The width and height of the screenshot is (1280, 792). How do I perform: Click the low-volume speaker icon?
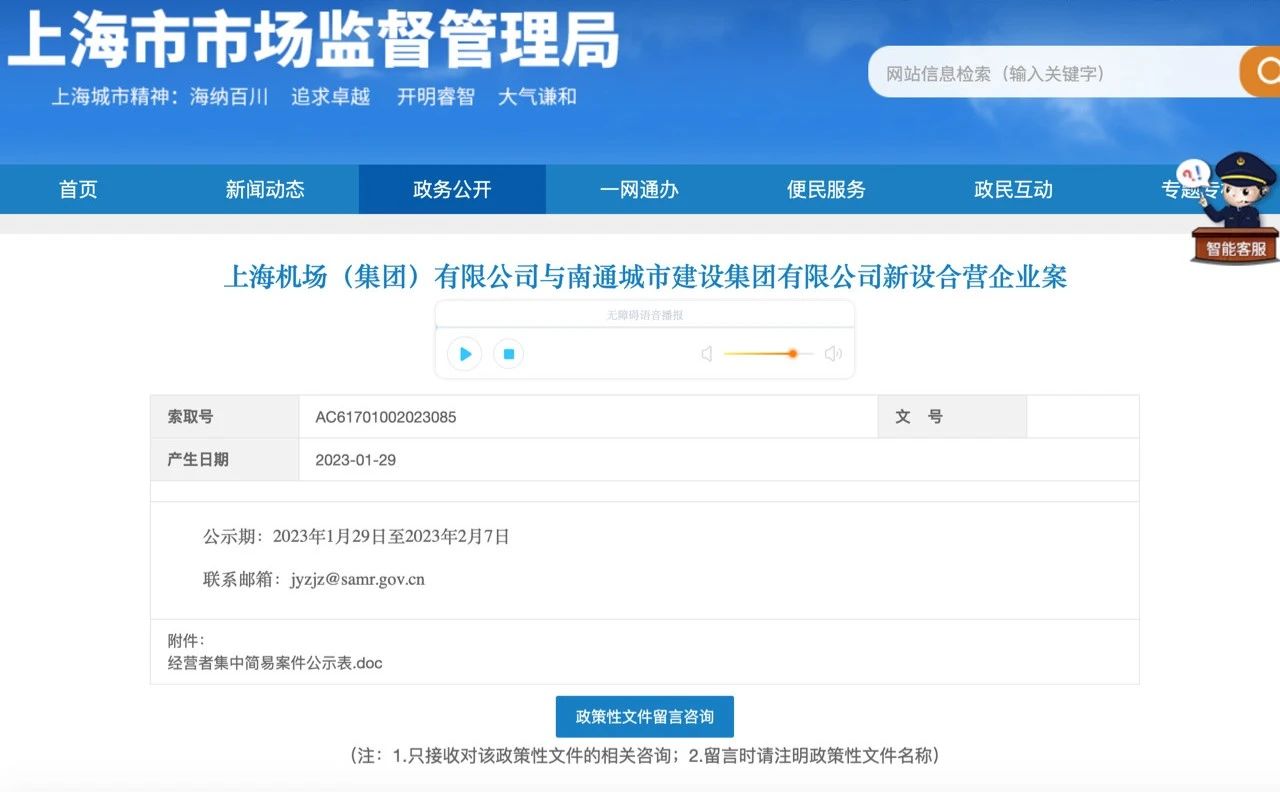[x=707, y=354]
